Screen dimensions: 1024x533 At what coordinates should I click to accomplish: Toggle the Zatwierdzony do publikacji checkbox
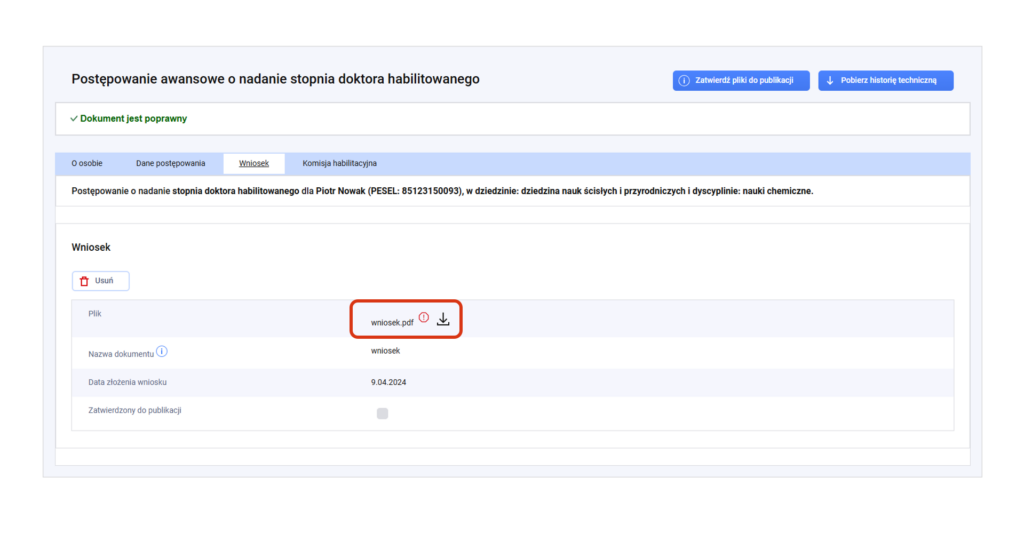(382, 413)
